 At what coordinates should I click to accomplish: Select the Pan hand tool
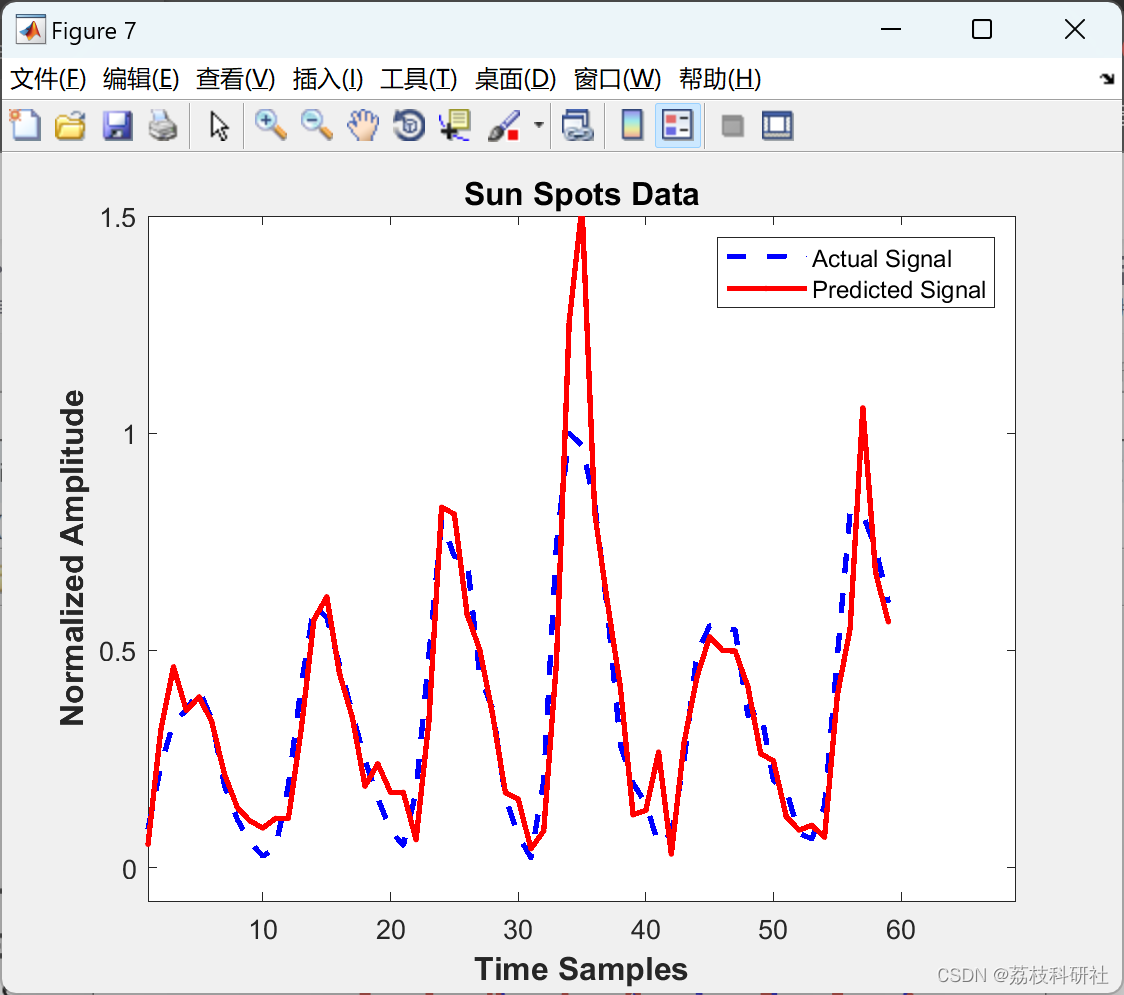pos(363,125)
